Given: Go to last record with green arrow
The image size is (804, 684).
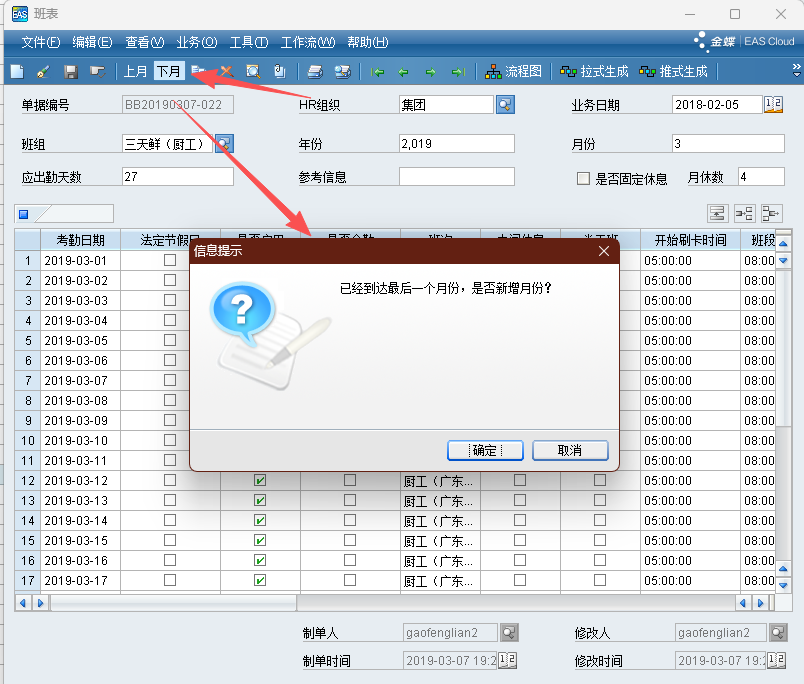Looking at the screenshot, I should point(458,72).
